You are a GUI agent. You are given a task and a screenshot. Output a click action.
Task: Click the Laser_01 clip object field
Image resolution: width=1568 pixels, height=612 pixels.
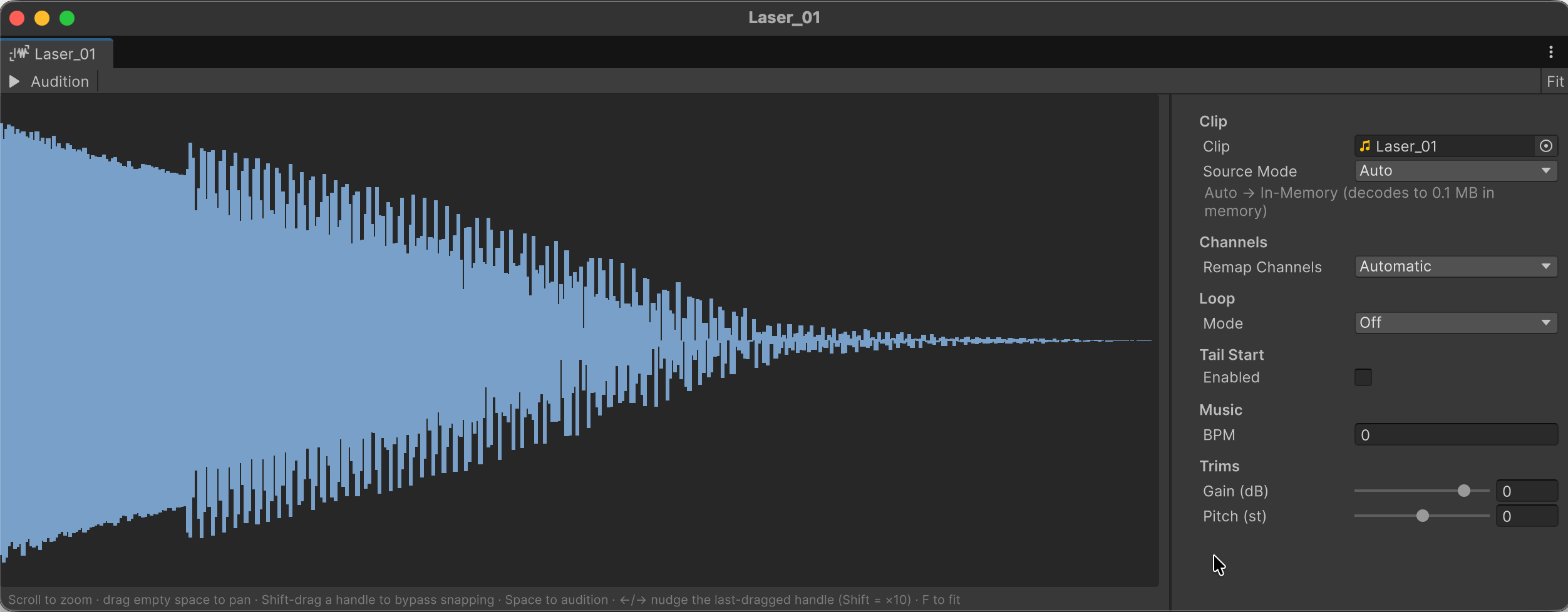coord(1455,146)
